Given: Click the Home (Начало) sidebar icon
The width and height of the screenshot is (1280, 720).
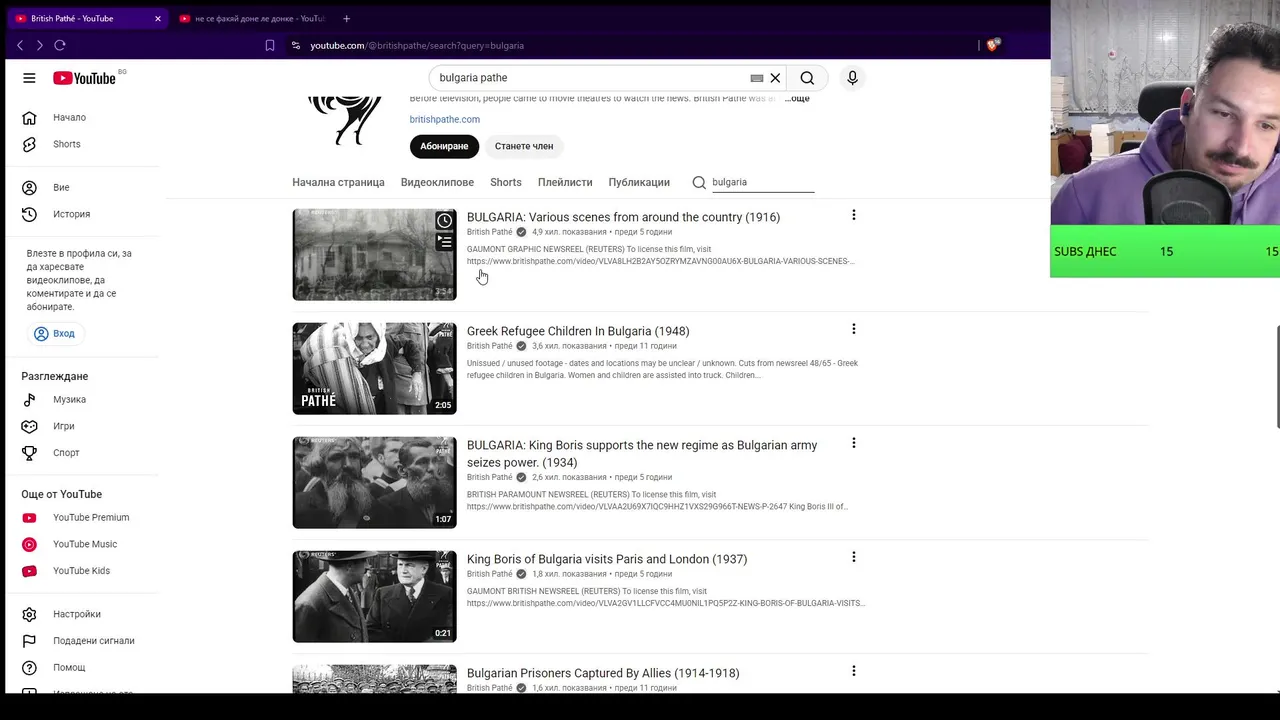Looking at the screenshot, I should tap(29, 117).
